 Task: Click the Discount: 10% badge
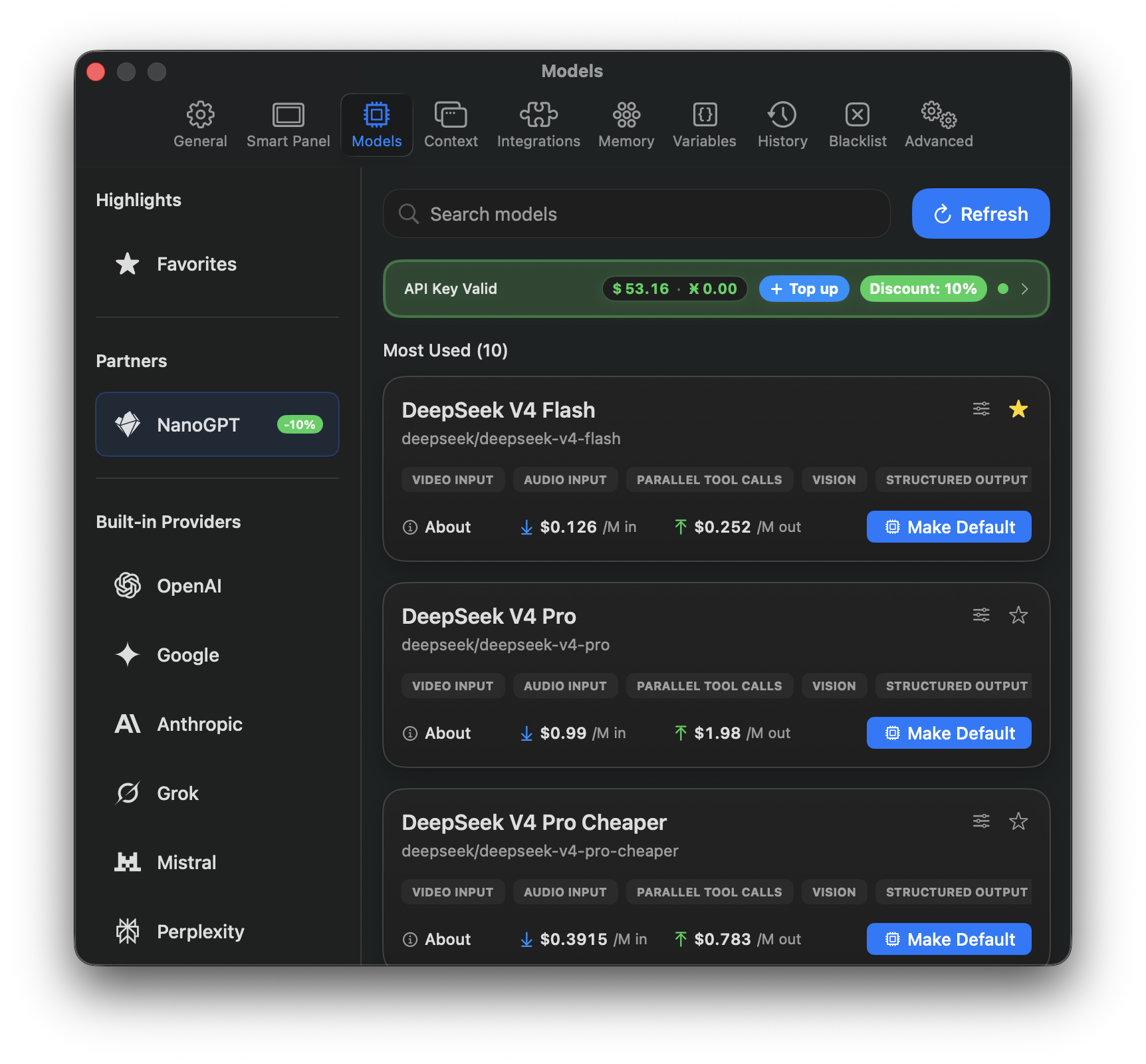tap(923, 289)
